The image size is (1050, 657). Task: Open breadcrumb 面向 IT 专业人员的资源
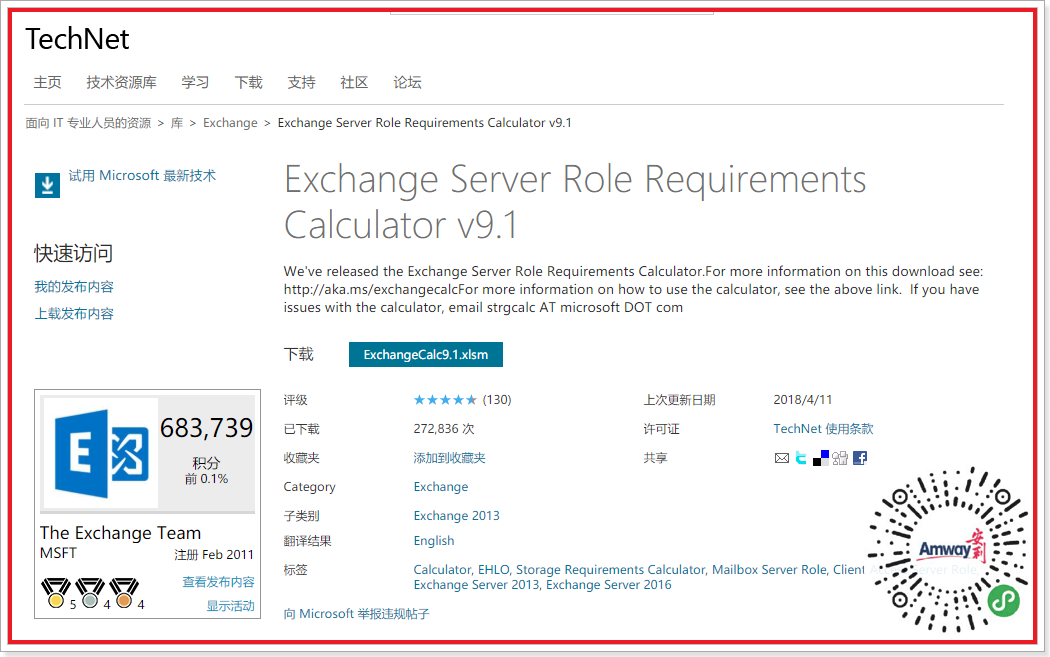(88, 123)
